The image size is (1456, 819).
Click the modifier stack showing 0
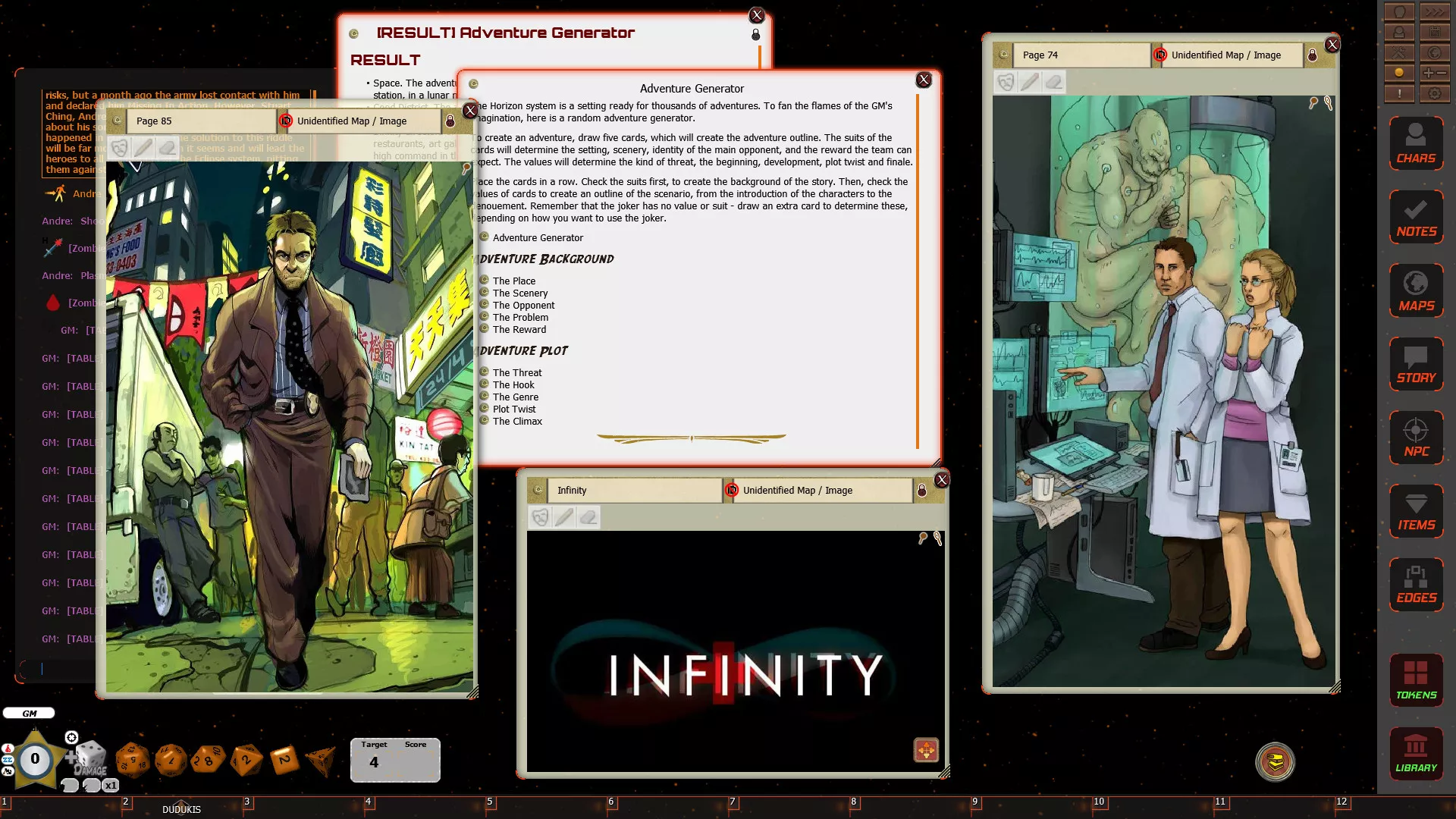[x=35, y=759]
